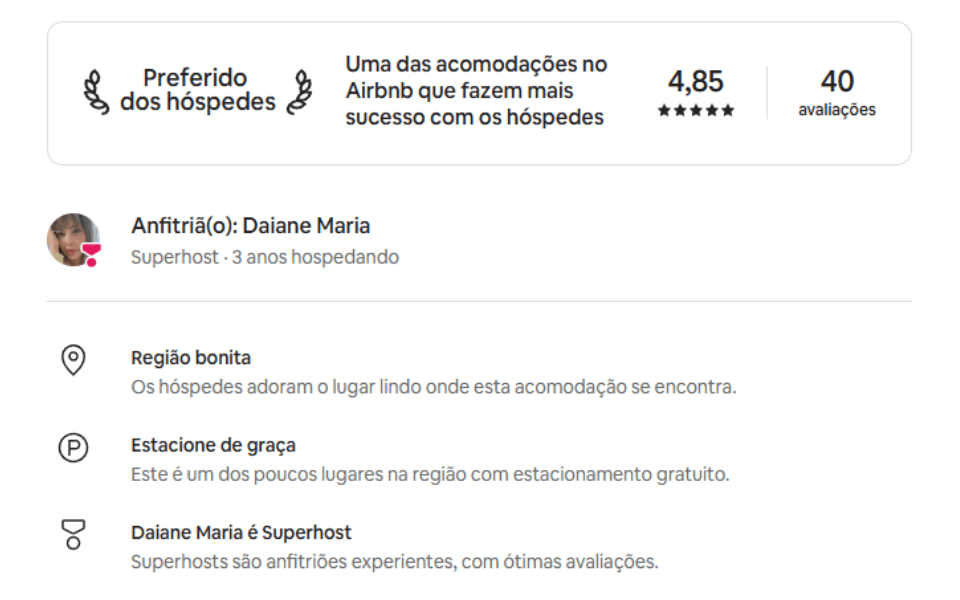Open Daiane Maria's host profile photo
The image size is (960, 600).
click(x=72, y=239)
